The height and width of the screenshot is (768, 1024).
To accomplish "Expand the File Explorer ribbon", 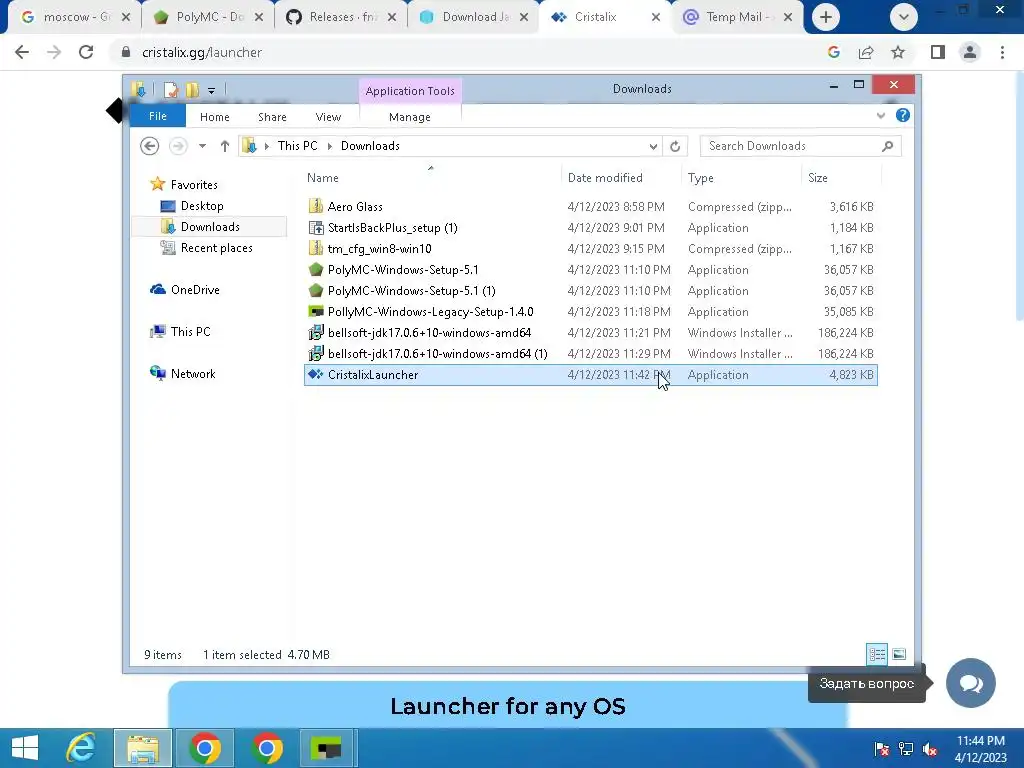I will coord(880,116).
